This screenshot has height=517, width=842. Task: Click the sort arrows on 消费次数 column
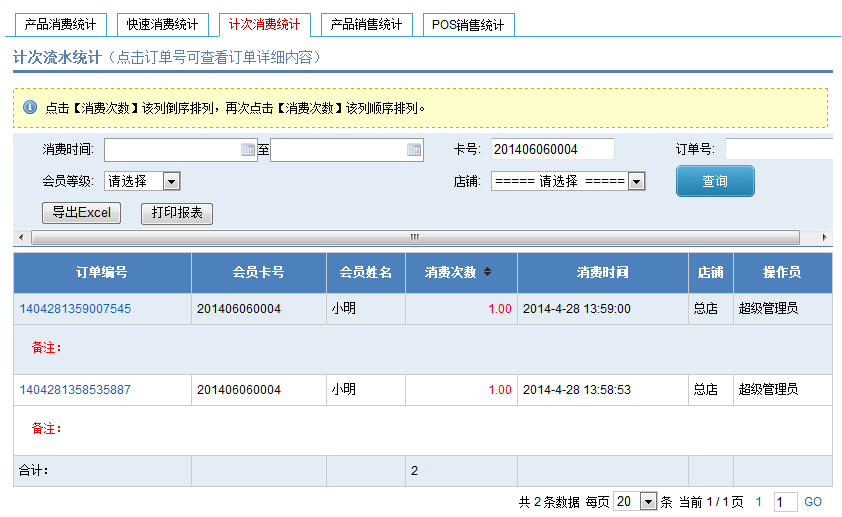tap(487, 272)
